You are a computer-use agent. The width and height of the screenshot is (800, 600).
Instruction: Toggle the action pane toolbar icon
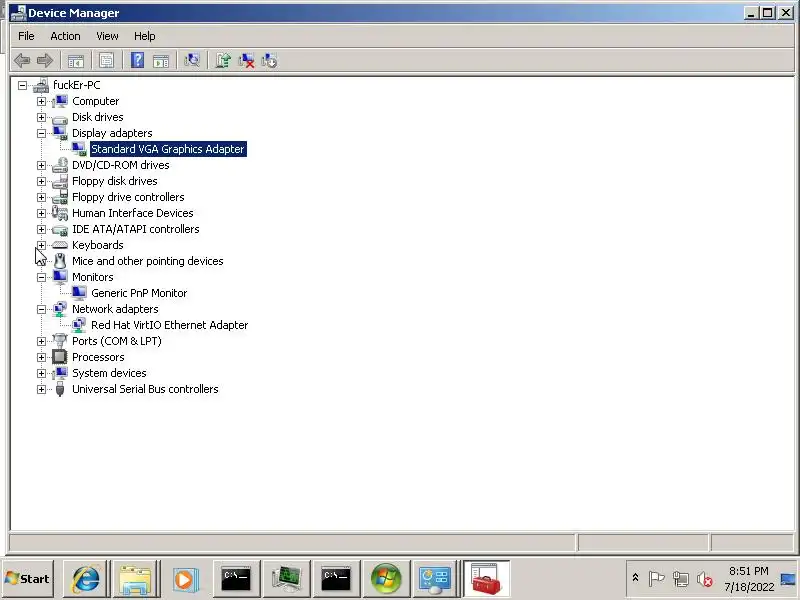[x=161, y=61]
